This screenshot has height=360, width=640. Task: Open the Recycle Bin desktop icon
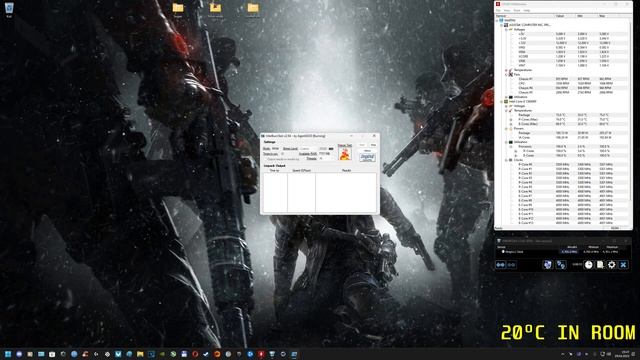pos(9,8)
